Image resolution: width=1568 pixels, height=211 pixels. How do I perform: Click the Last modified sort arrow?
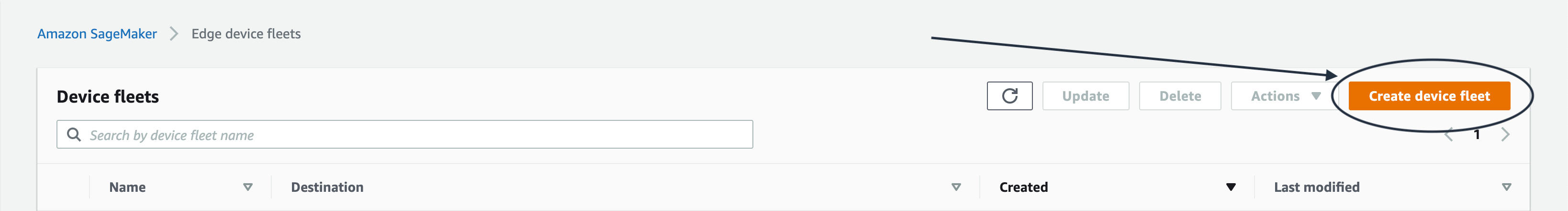point(1506,187)
